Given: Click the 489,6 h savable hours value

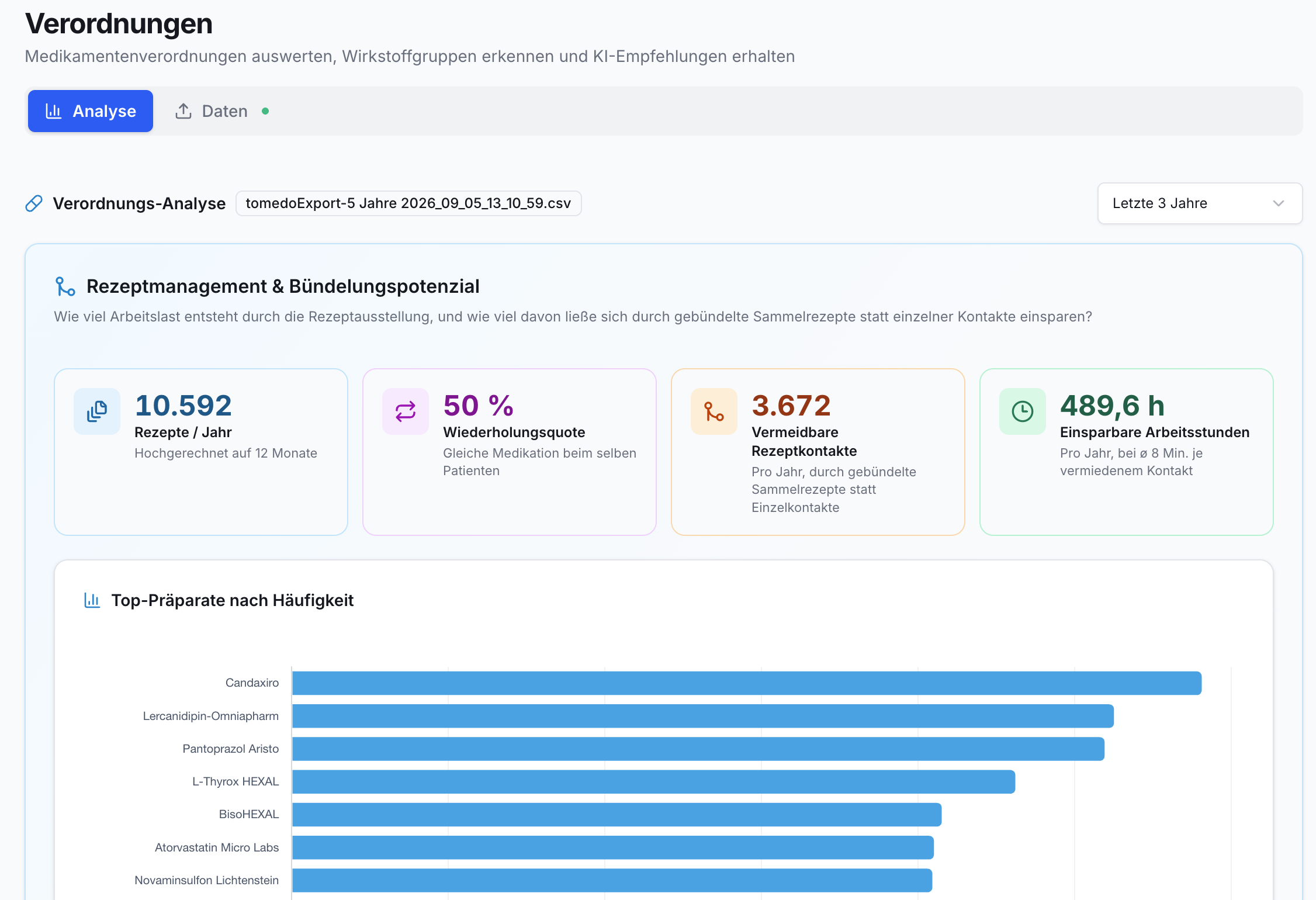Looking at the screenshot, I should [x=1113, y=406].
